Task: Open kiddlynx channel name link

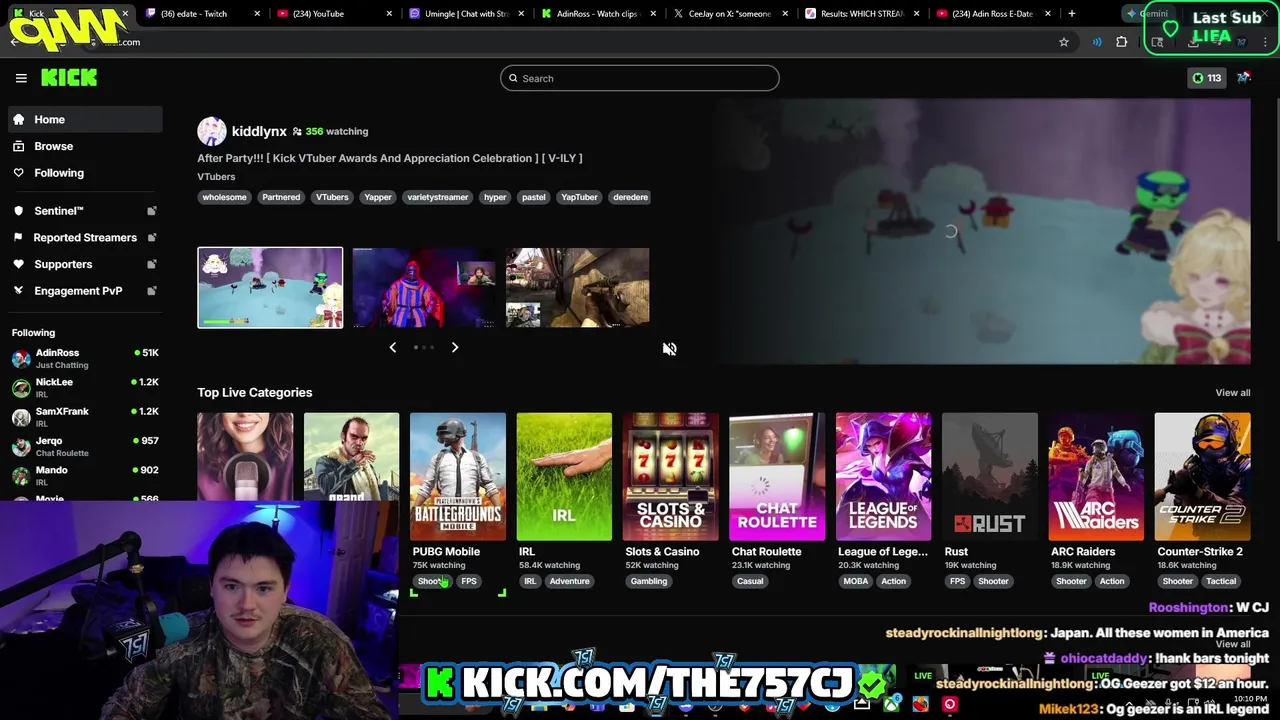Action: 259,131
